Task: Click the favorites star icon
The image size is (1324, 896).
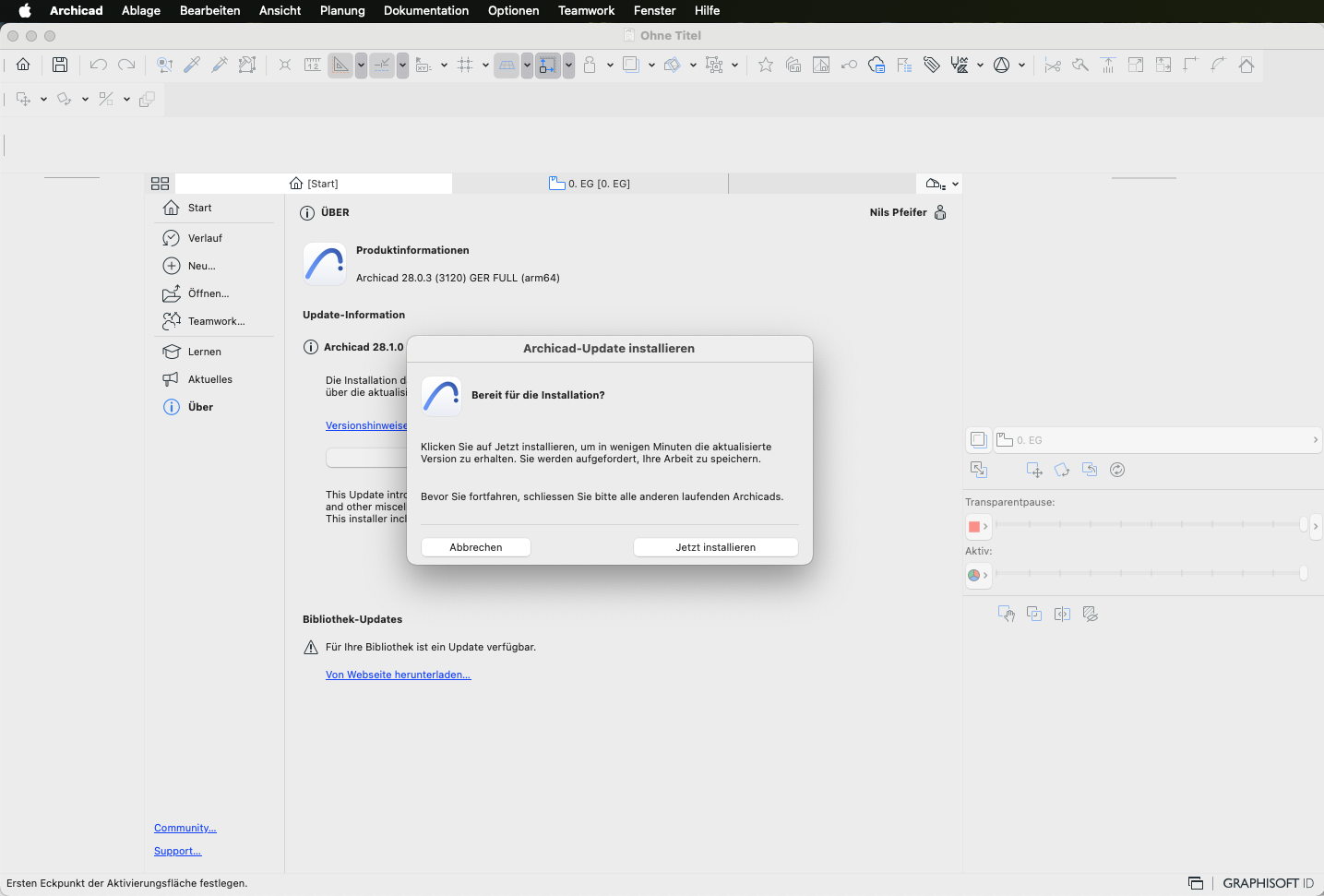Action: tap(766, 65)
